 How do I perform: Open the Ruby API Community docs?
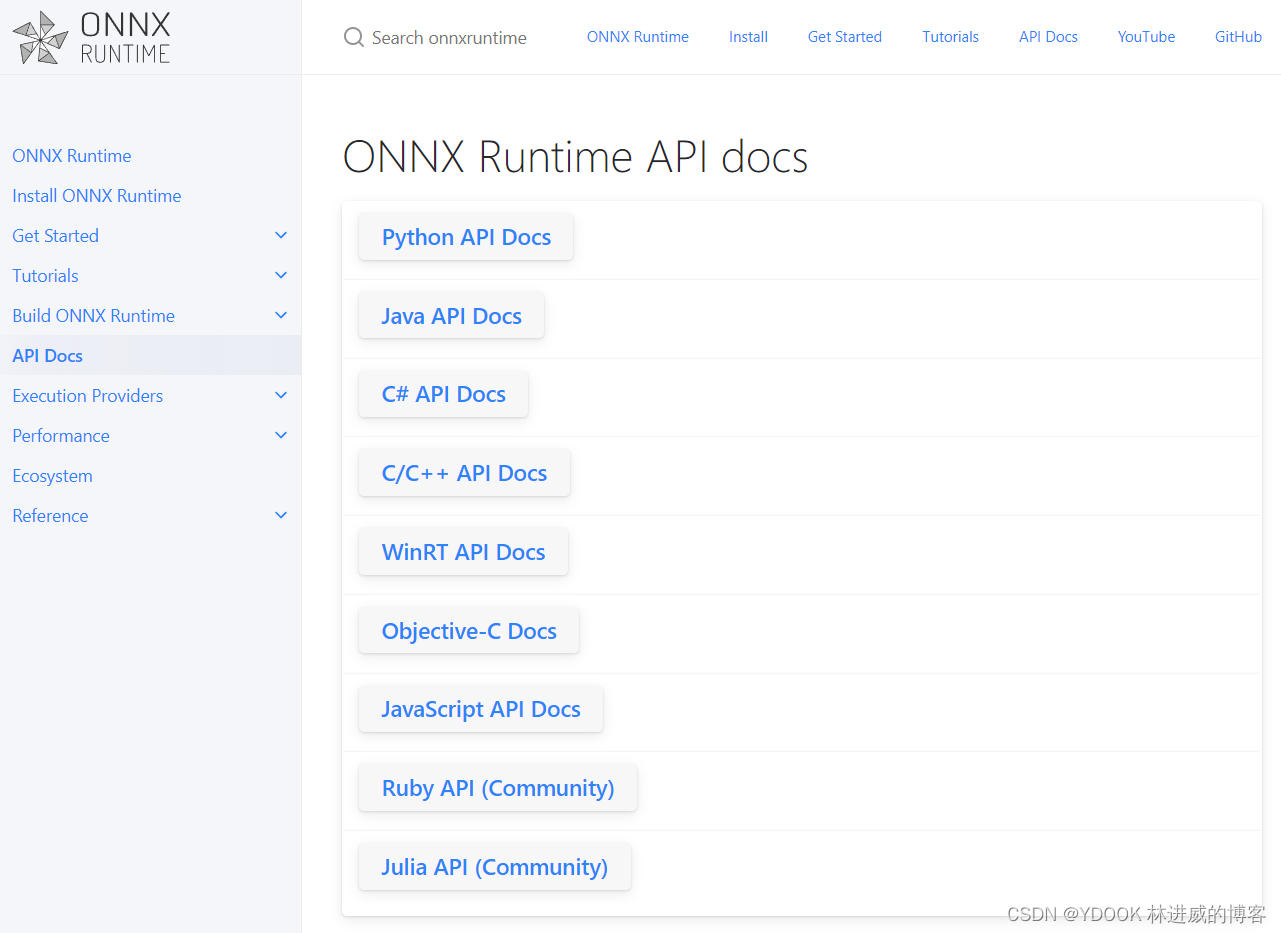pyautogui.click(x=497, y=788)
